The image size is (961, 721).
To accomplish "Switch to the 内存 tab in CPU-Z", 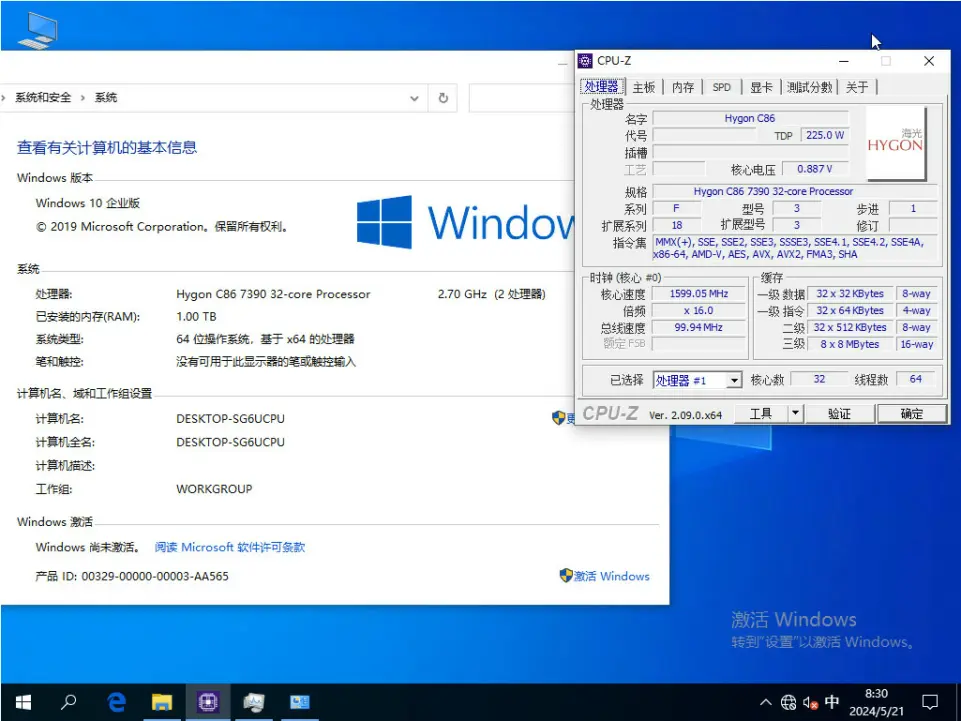I will pos(683,87).
